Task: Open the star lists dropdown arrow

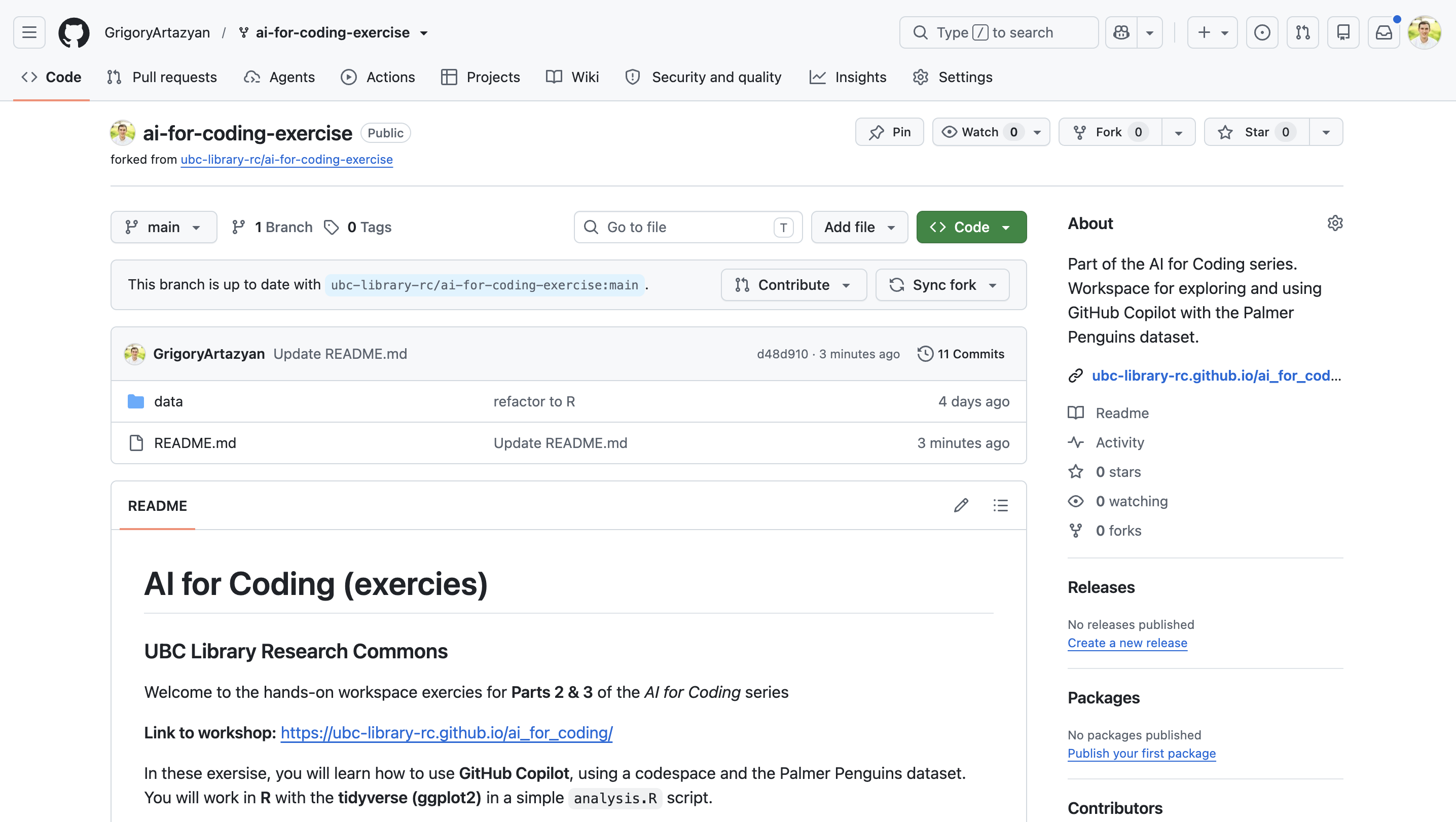Action: click(1326, 132)
